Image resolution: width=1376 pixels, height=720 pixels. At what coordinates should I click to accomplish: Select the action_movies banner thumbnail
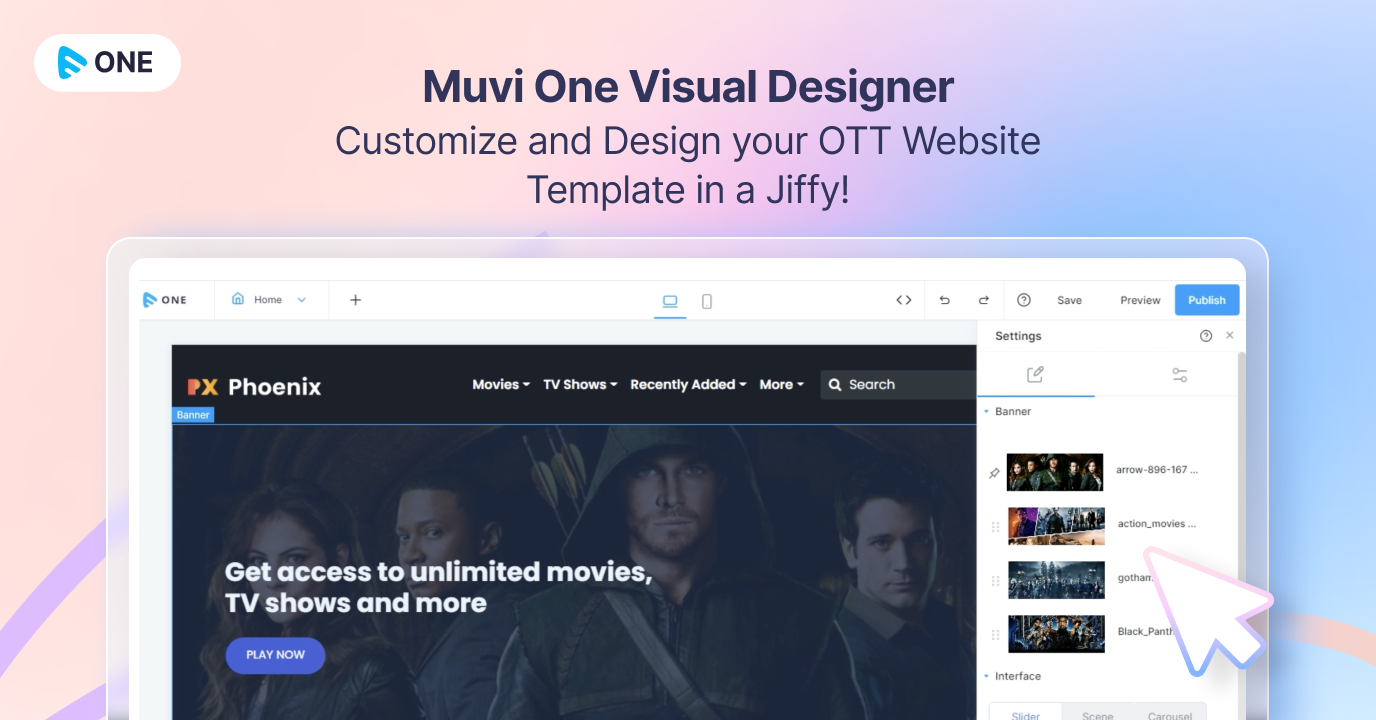(1056, 526)
